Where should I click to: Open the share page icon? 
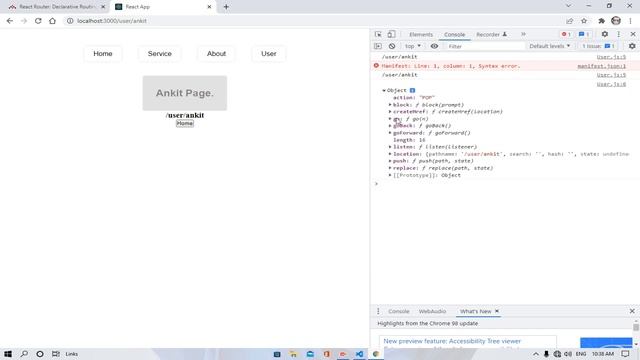pyautogui.click(x=569, y=21)
